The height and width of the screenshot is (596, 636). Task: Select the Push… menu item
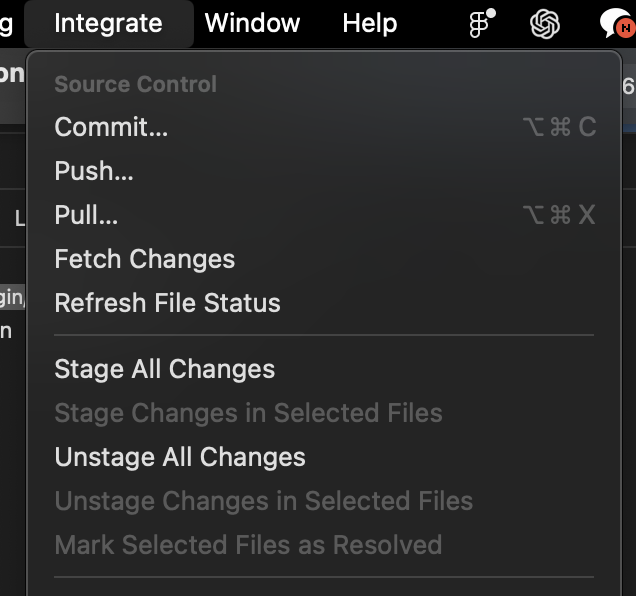(x=94, y=171)
